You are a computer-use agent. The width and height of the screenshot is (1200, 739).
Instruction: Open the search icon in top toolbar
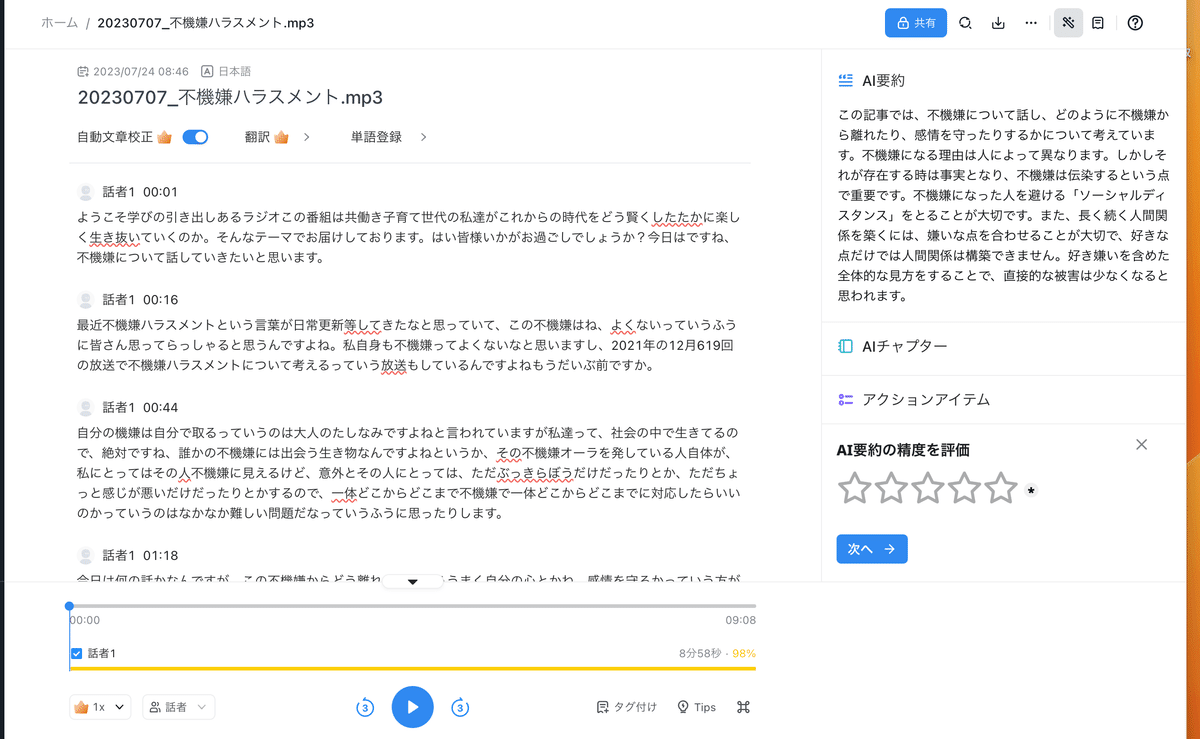965,23
